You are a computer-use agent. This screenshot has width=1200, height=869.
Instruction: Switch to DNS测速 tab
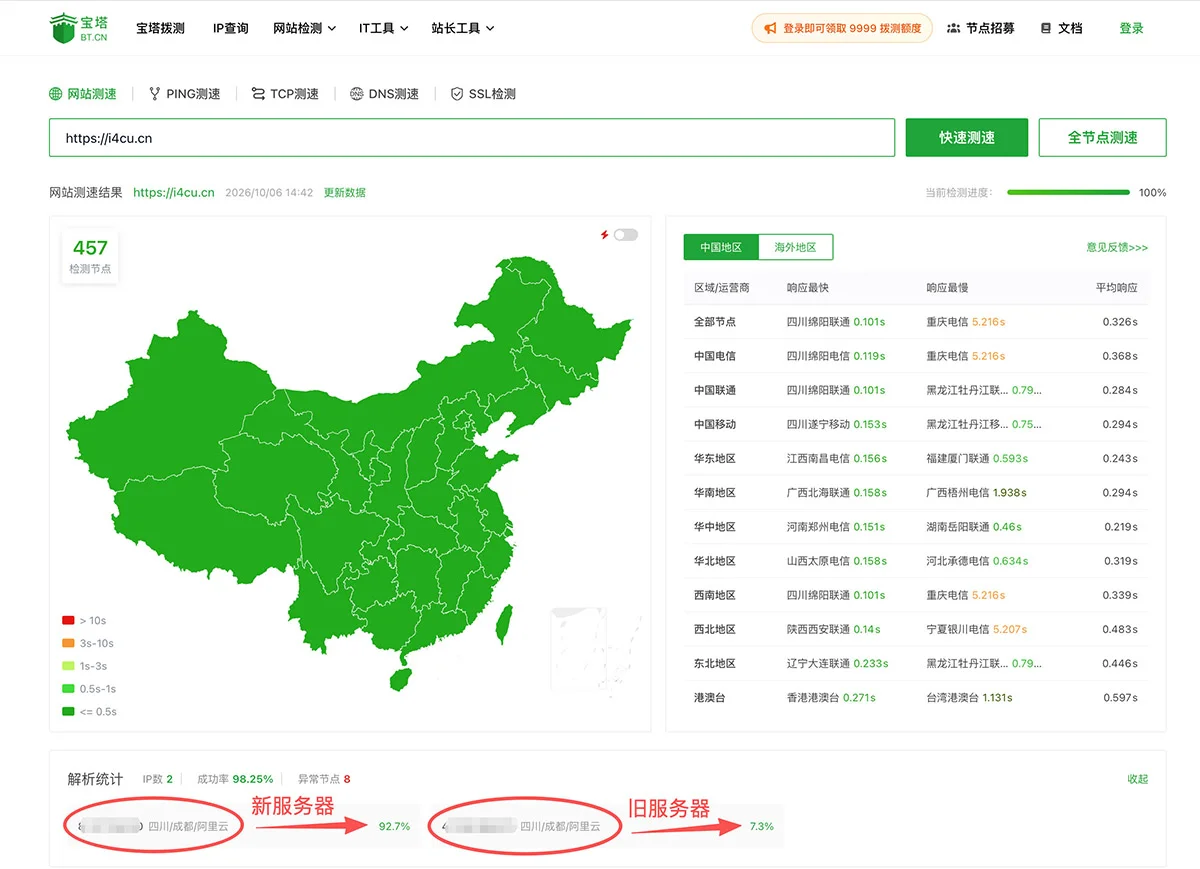point(384,94)
